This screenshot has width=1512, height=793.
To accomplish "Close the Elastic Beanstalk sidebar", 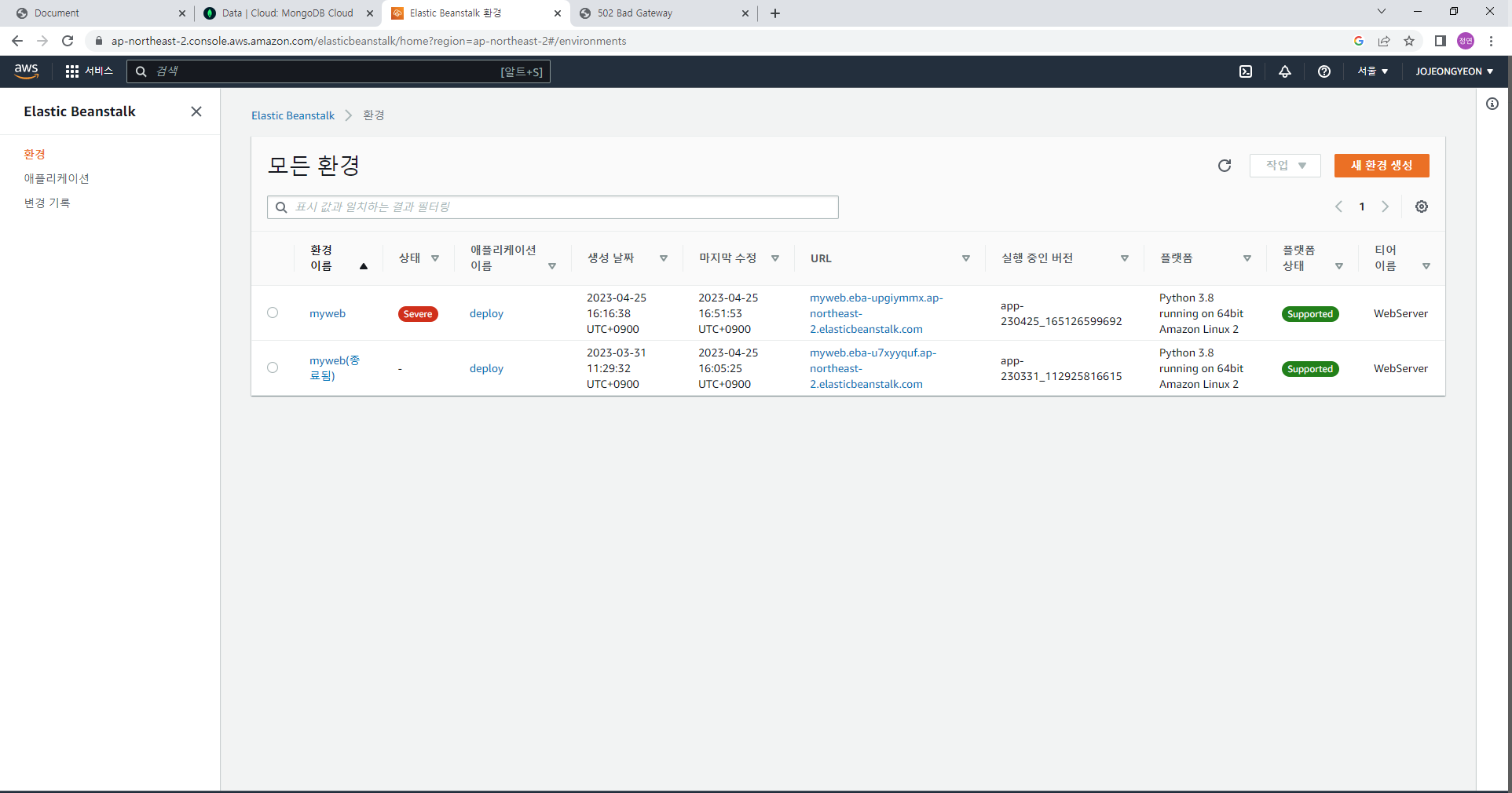I will (196, 111).
